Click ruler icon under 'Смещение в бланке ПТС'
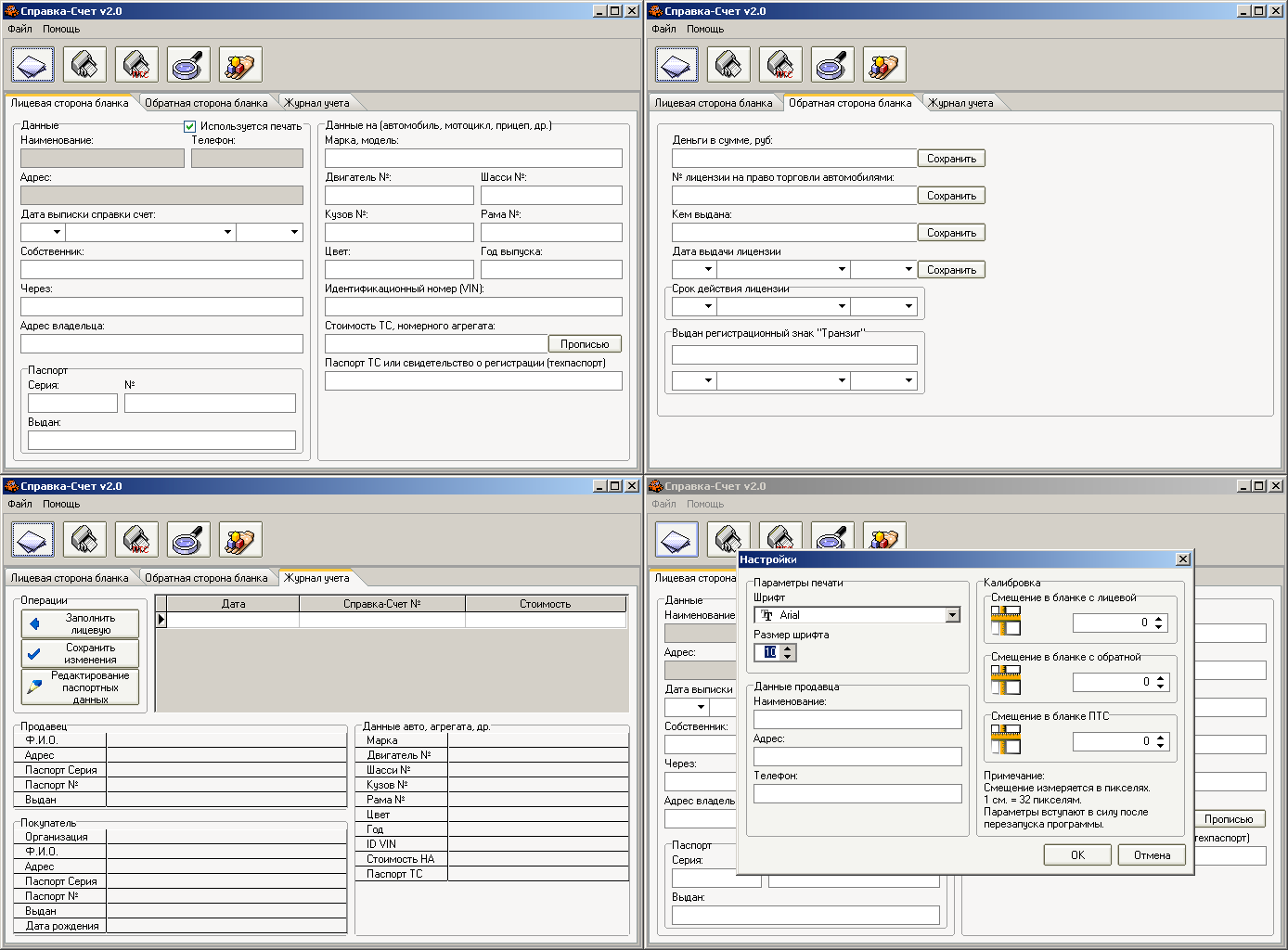 1005,740
